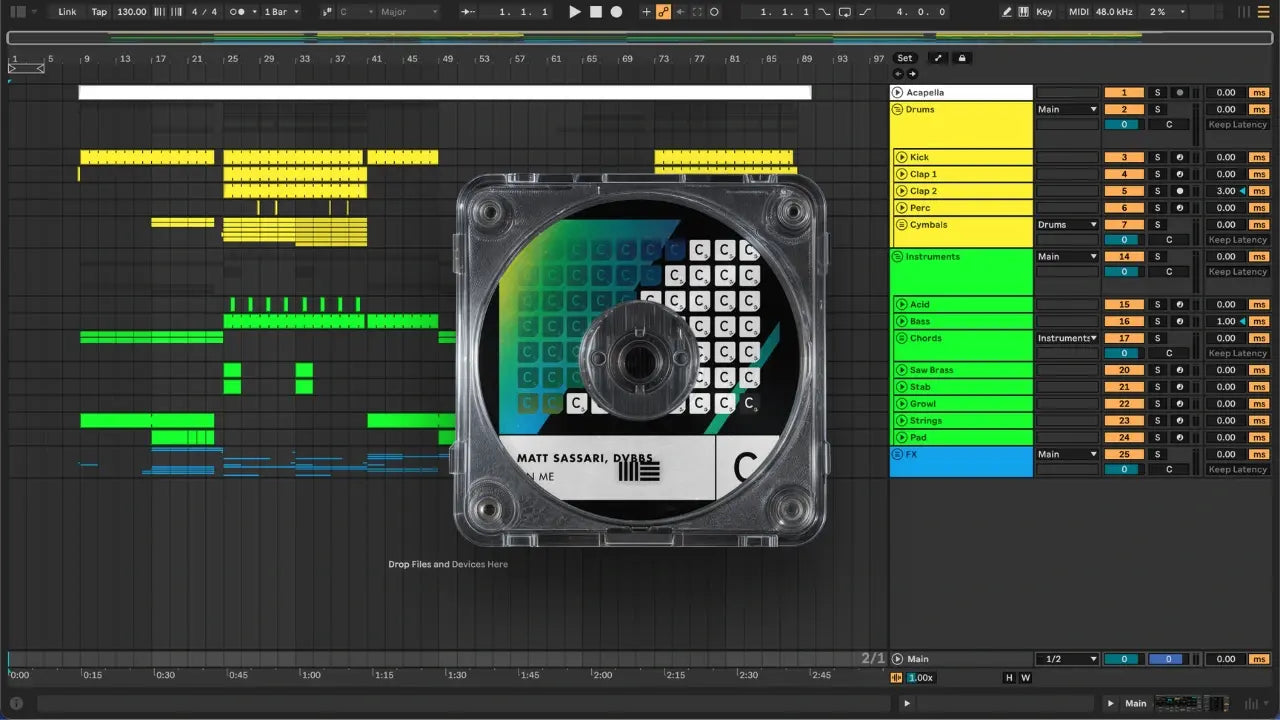The height and width of the screenshot is (720, 1280).
Task: Click the Acid track play icon
Action: (901, 304)
